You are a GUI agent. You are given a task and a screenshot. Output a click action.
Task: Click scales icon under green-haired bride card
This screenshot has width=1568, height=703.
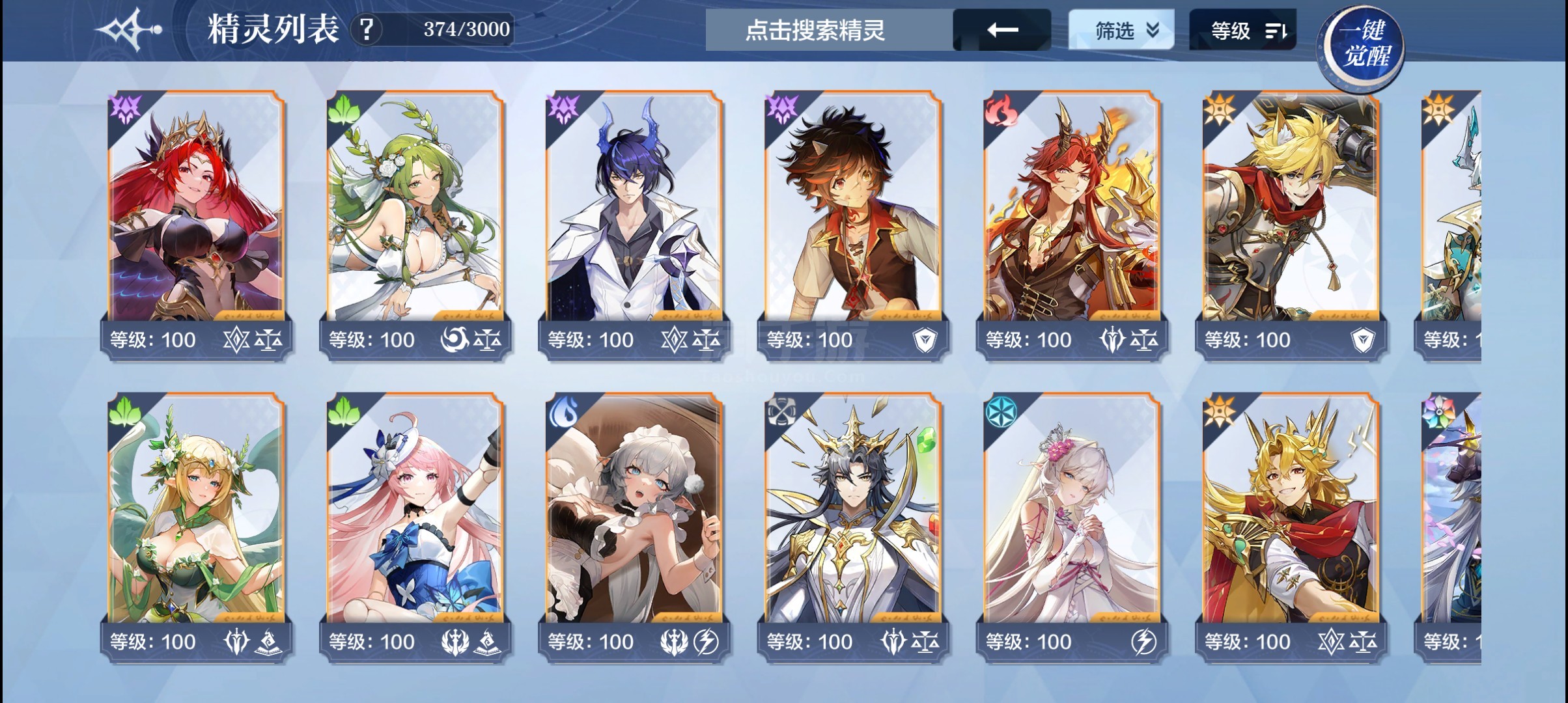click(487, 340)
